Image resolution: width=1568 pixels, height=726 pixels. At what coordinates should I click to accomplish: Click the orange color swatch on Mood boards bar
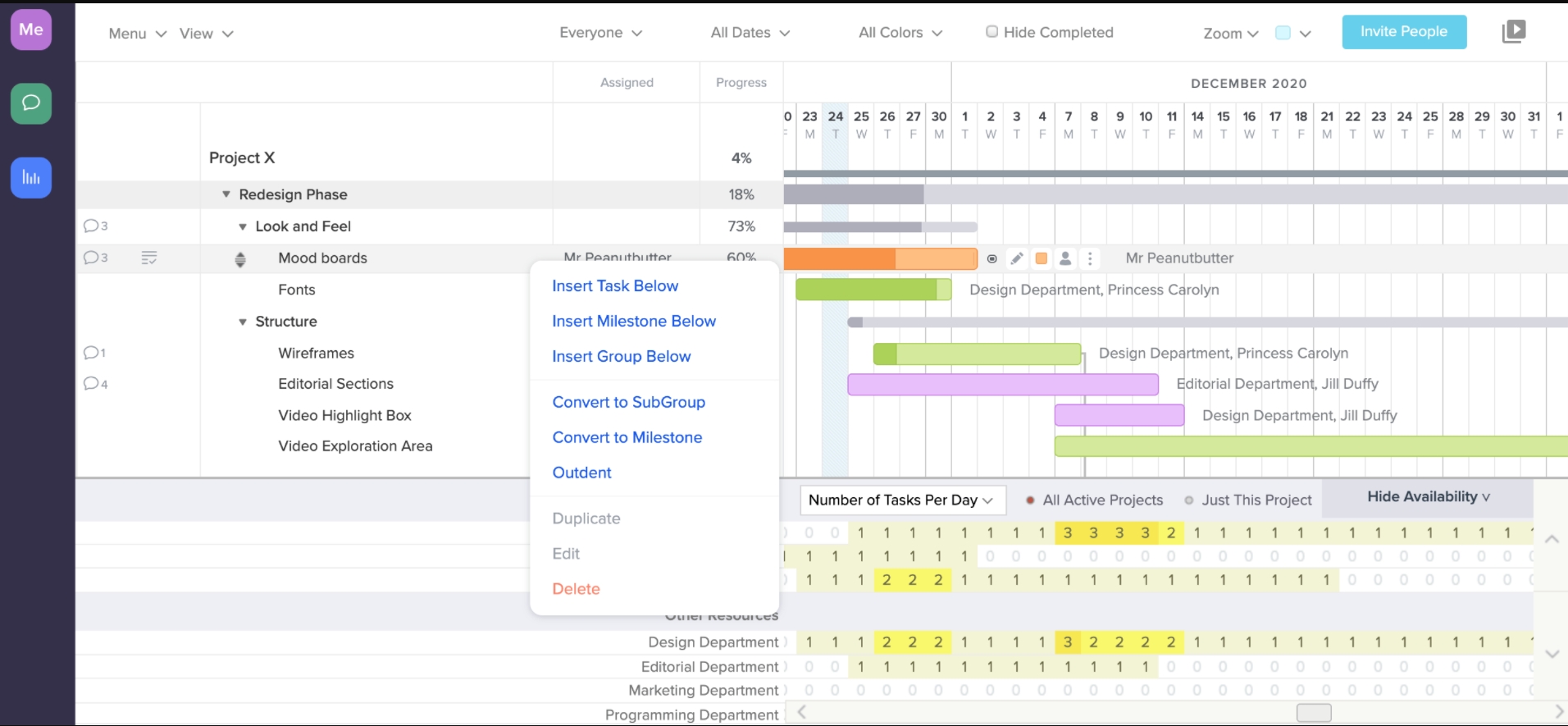[1041, 258]
